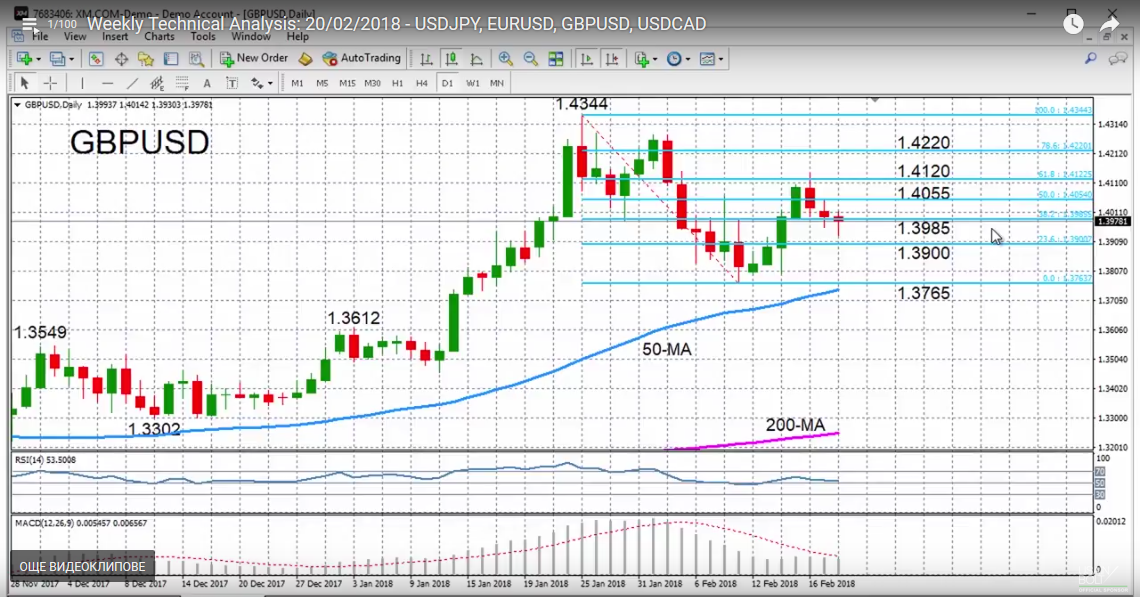
Task: Click the zoom out magnifier icon
Action: [x=529, y=59]
